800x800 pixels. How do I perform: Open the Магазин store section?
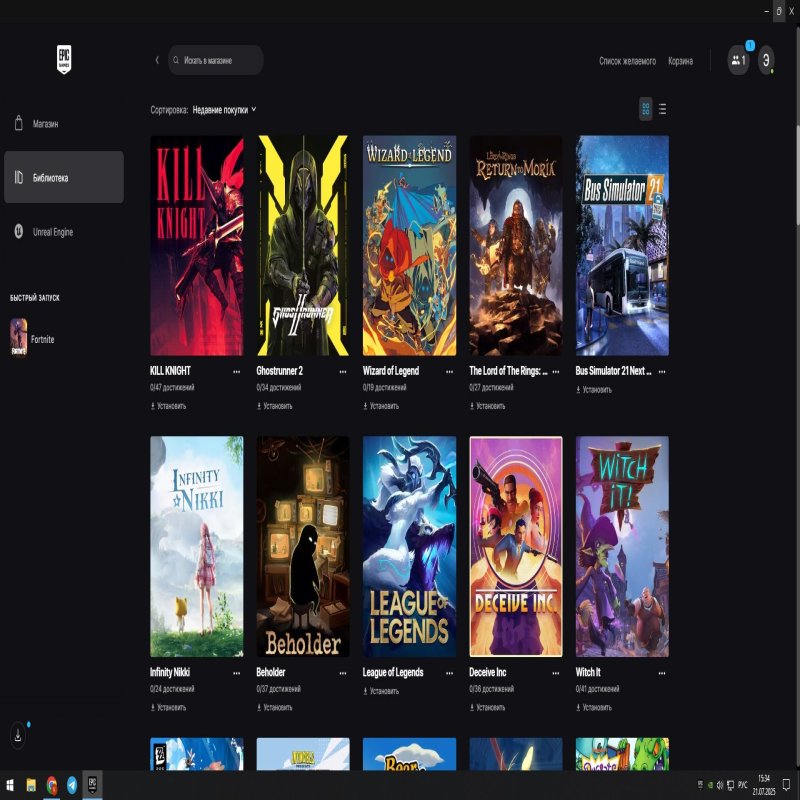pos(45,124)
